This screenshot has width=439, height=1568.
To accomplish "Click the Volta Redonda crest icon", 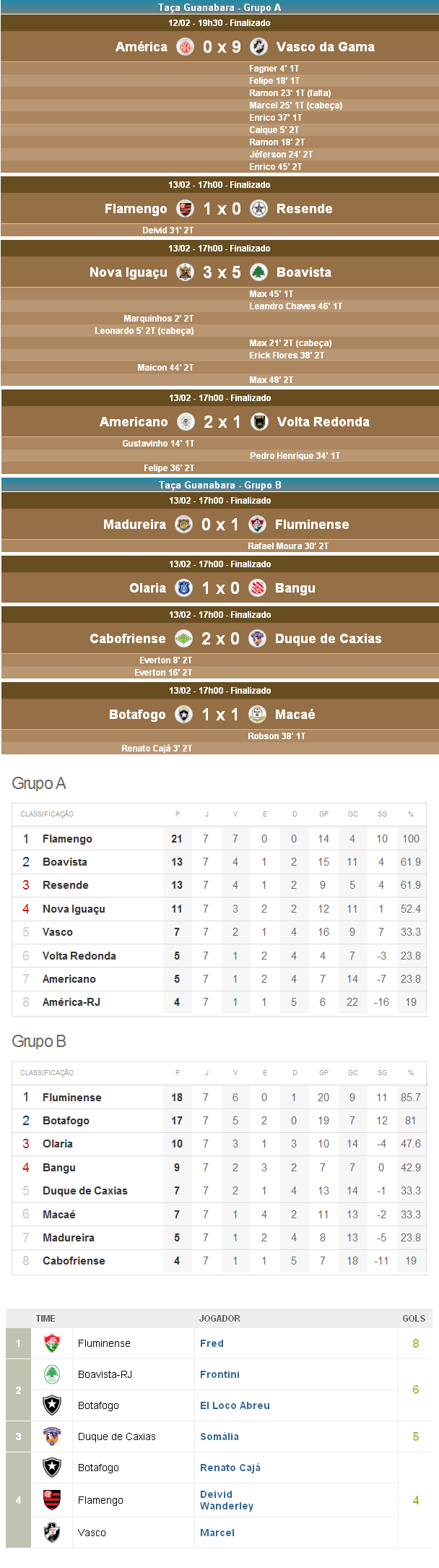I will (259, 422).
